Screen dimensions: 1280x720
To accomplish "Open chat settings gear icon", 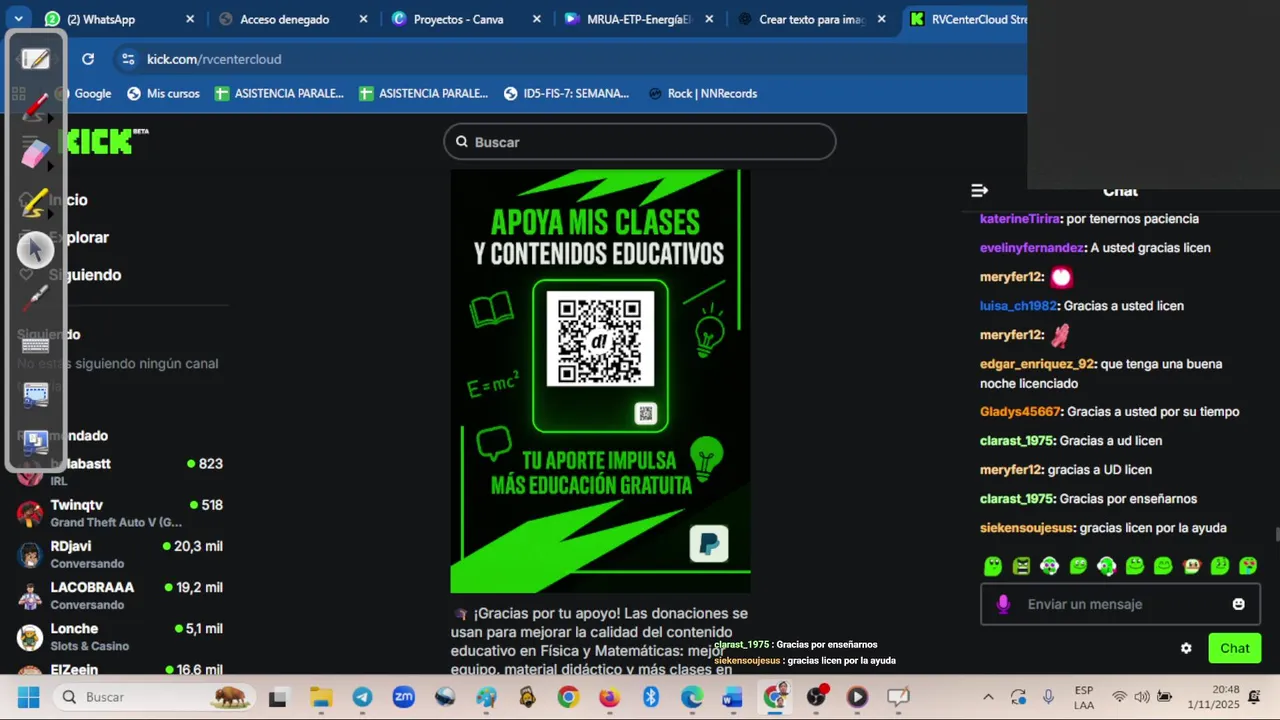I will [x=1186, y=648].
